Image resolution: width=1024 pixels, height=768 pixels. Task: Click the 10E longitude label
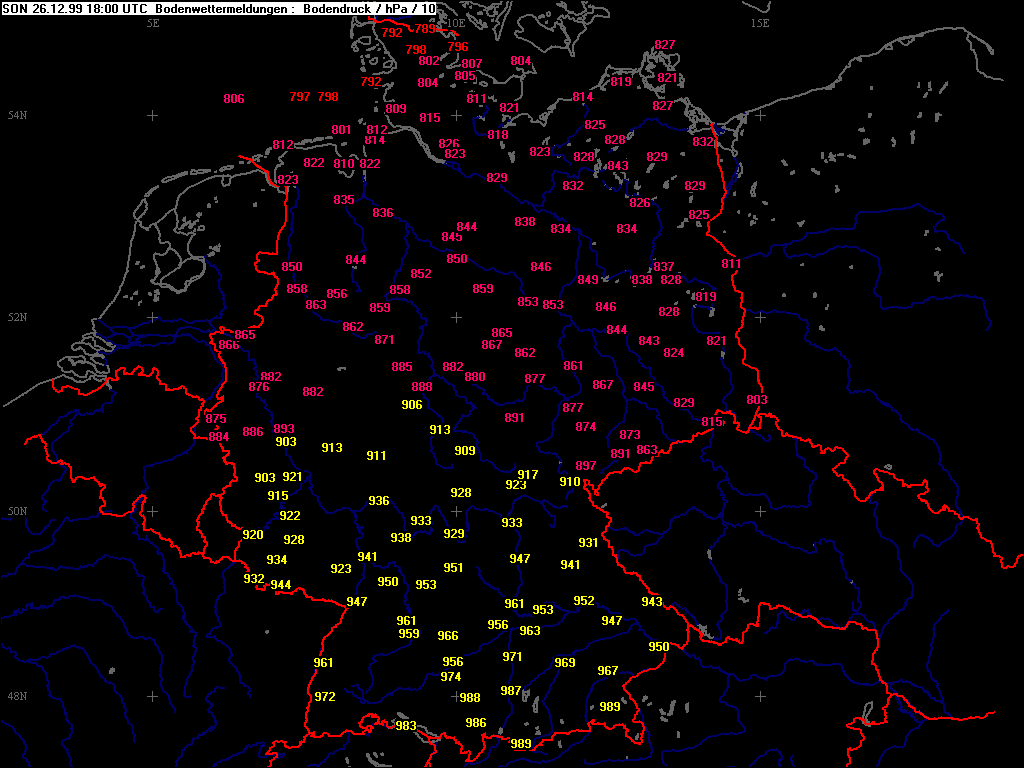[455, 23]
